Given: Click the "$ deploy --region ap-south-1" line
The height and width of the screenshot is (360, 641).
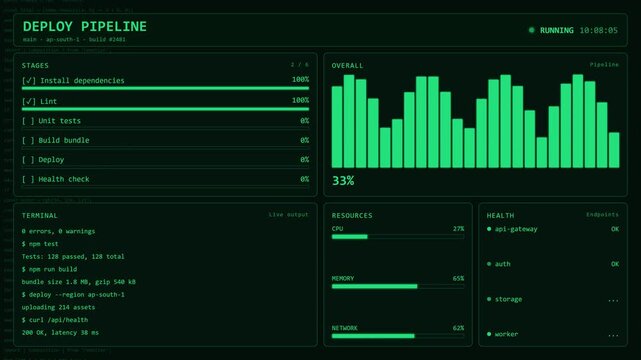Looking at the screenshot, I should point(73,295).
